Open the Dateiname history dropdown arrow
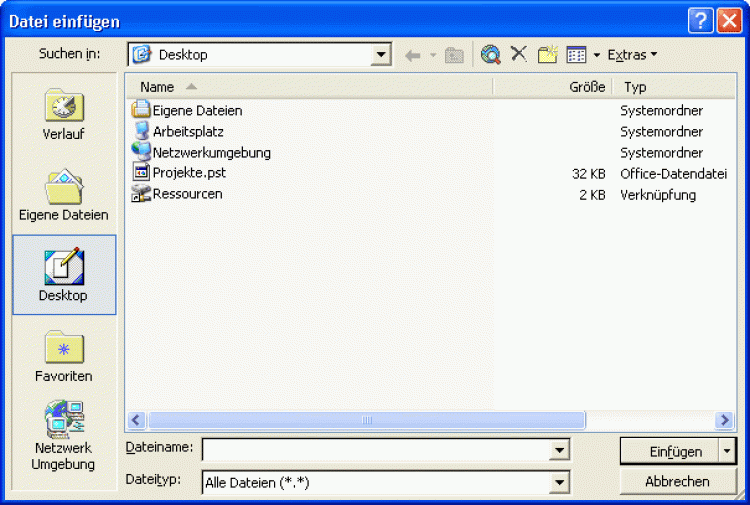The height and width of the screenshot is (505, 750). 559,451
